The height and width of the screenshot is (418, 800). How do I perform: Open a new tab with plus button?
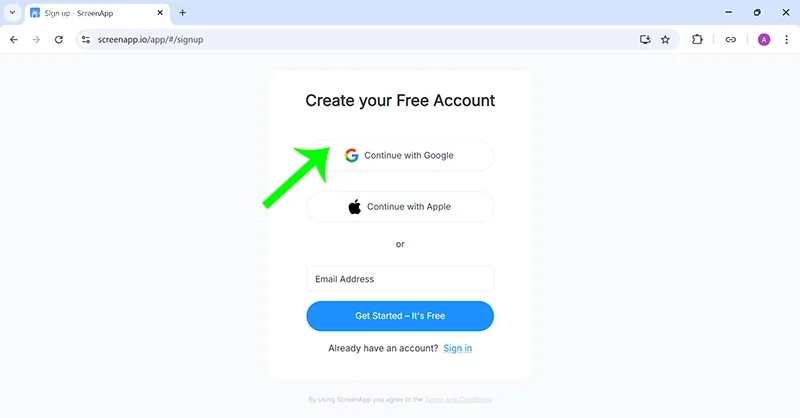(x=182, y=13)
